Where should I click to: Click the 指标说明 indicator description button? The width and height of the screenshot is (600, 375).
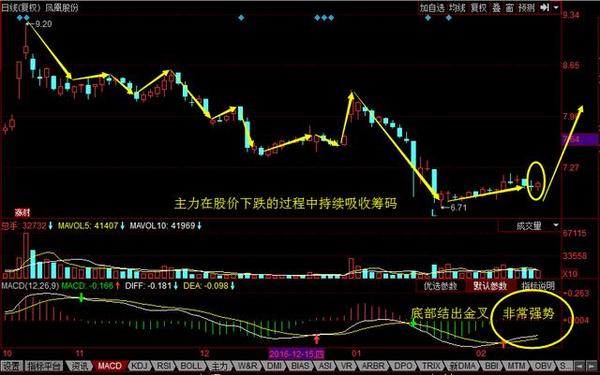pyautogui.click(x=538, y=286)
